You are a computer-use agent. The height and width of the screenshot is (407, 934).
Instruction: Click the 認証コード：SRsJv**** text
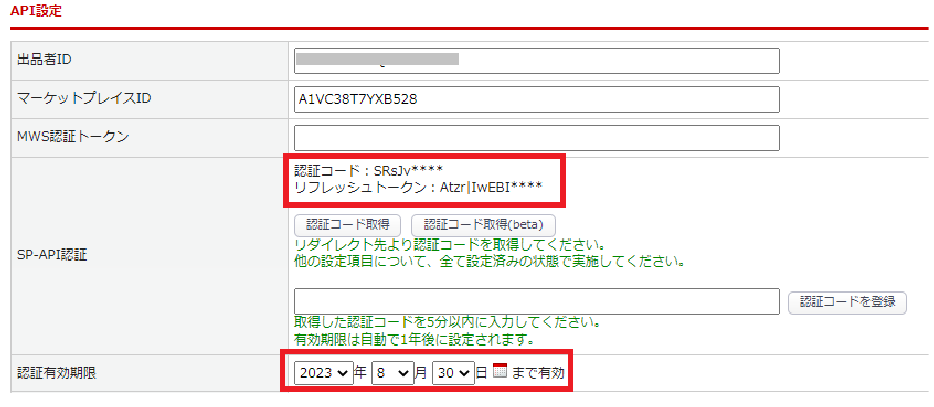tap(369, 172)
